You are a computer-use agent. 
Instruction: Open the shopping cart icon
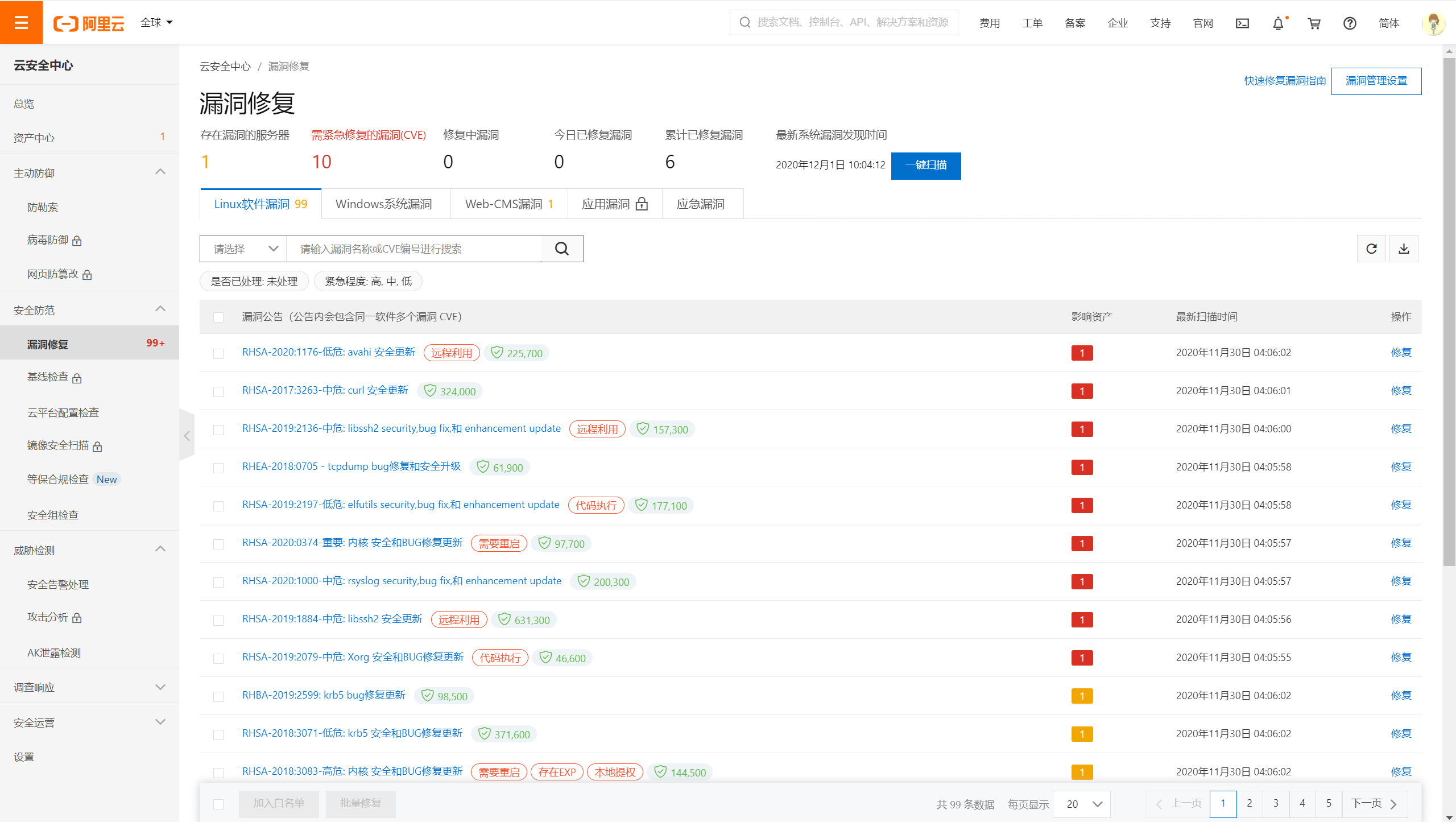click(x=1314, y=23)
